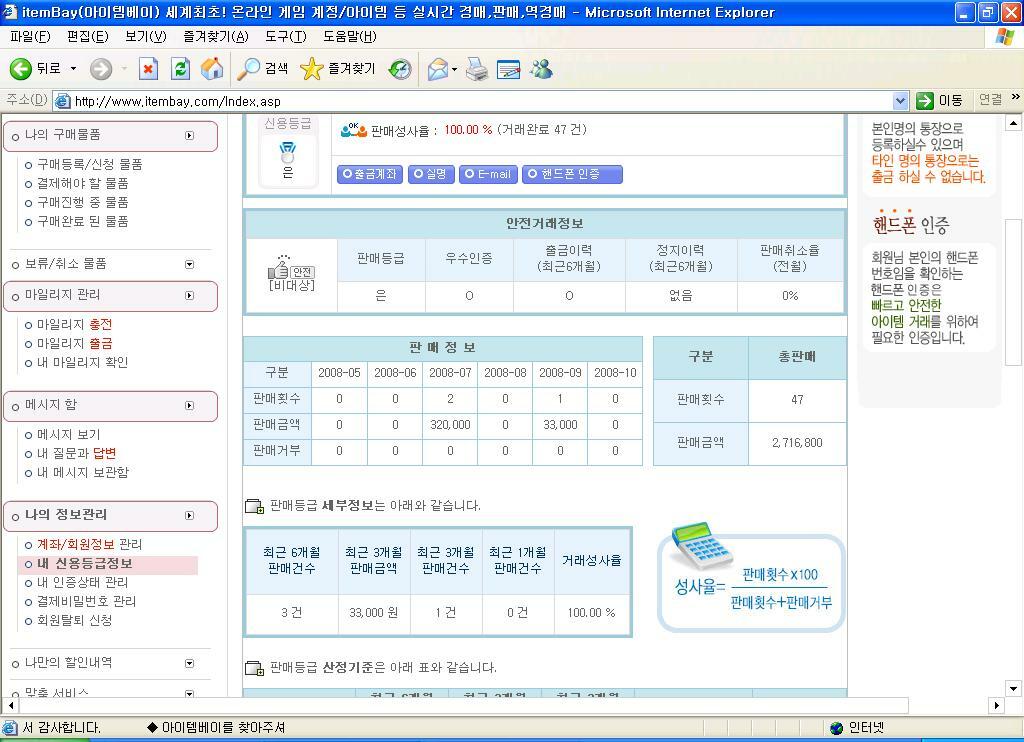Open 계좌/회원정보 관리 link
The width and height of the screenshot is (1024, 742).
pos(89,544)
